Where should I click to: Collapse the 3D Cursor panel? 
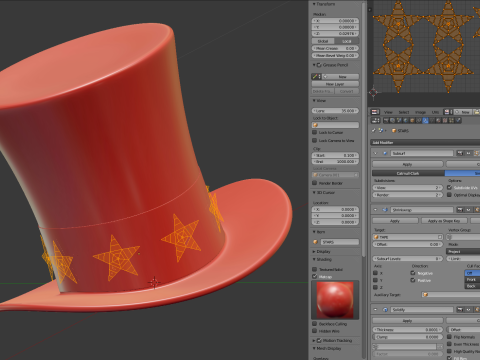(x=314, y=193)
